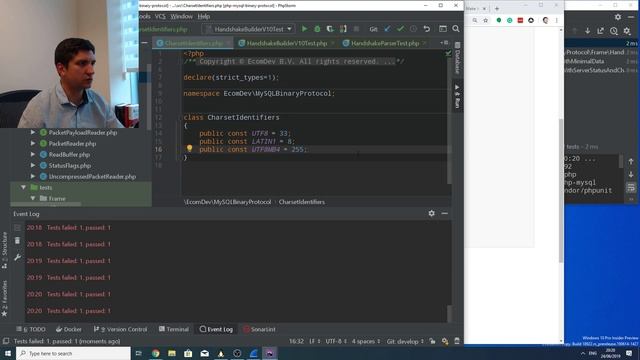Switch to HandshakeBuilderV10Test.php tab
Screen dimensions: 640x360
(286, 43)
